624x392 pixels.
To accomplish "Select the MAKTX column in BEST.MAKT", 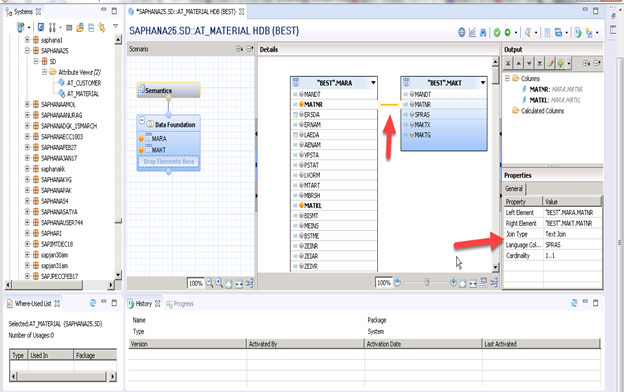I will (444, 125).
